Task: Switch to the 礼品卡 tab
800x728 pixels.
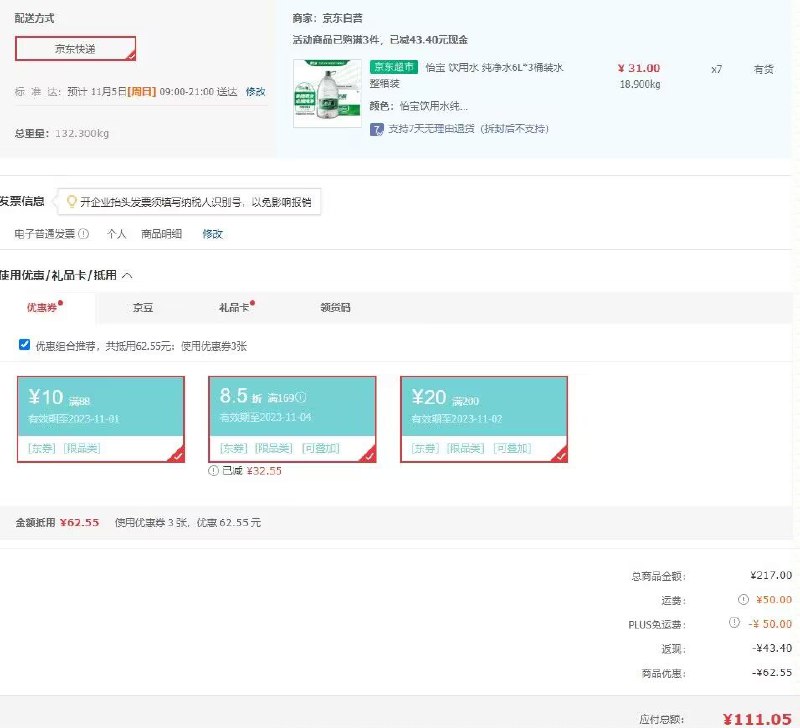Action: coord(234,308)
